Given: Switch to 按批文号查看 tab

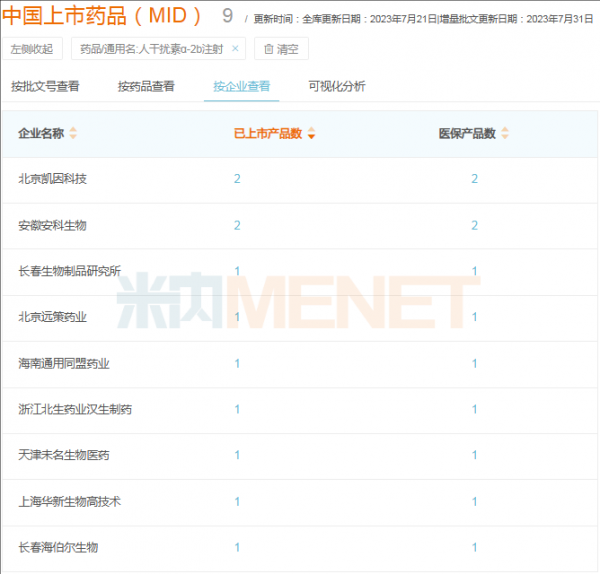Looking at the screenshot, I should point(45,86).
